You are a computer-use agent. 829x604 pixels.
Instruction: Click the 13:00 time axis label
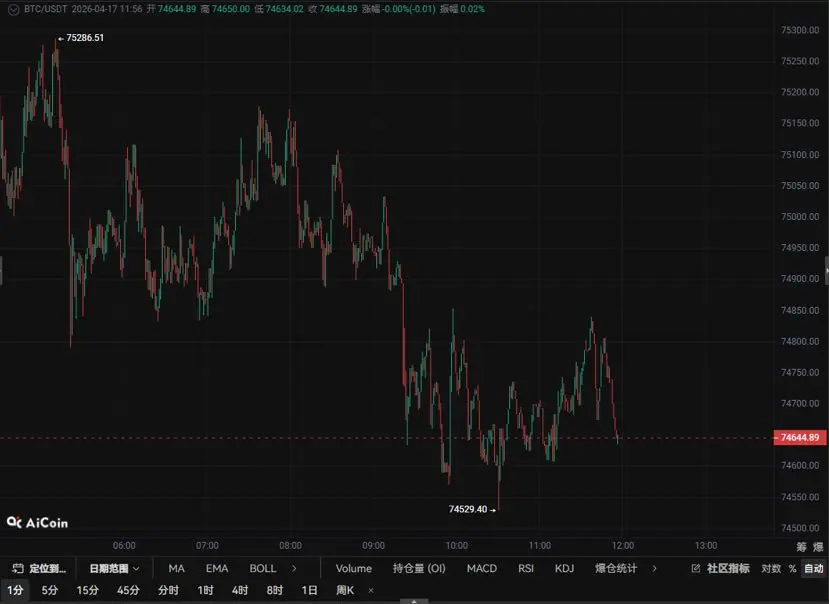click(x=706, y=545)
